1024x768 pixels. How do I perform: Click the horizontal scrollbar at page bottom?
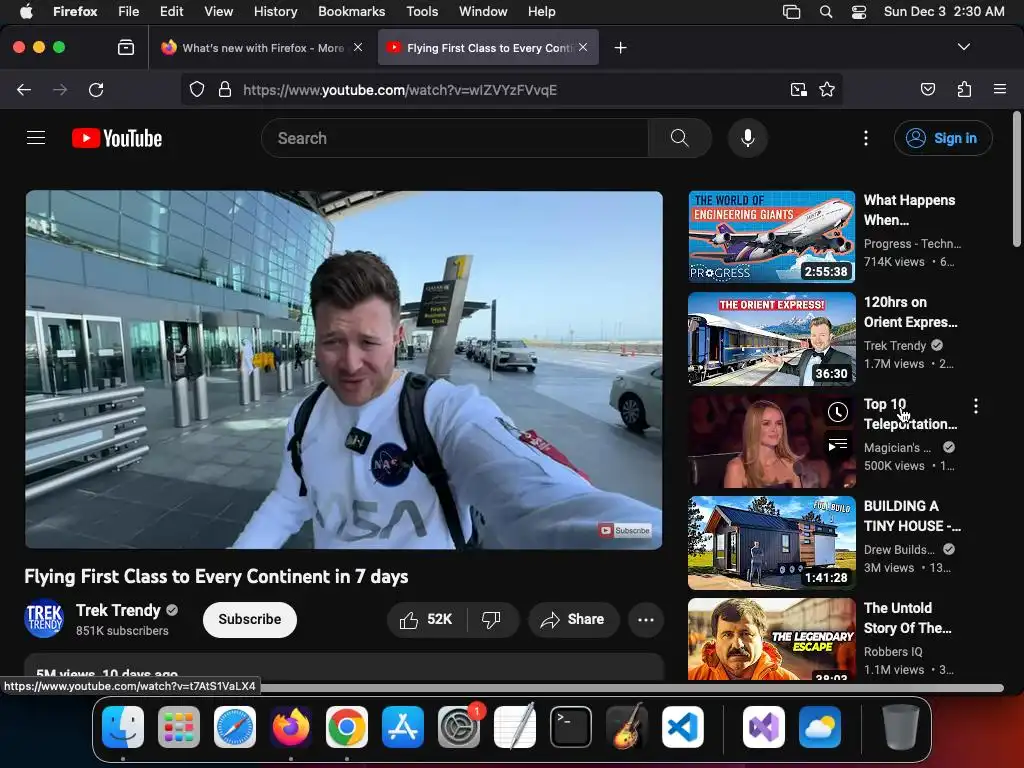tap(631, 688)
